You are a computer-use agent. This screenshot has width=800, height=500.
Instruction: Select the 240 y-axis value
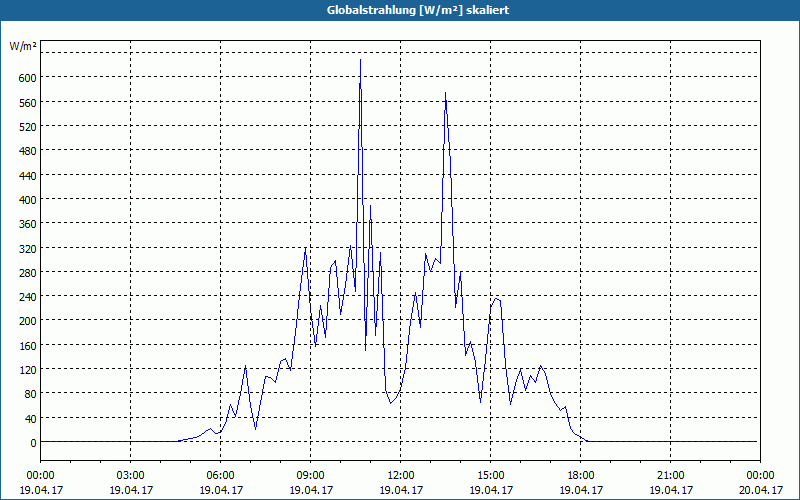point(28,297)
